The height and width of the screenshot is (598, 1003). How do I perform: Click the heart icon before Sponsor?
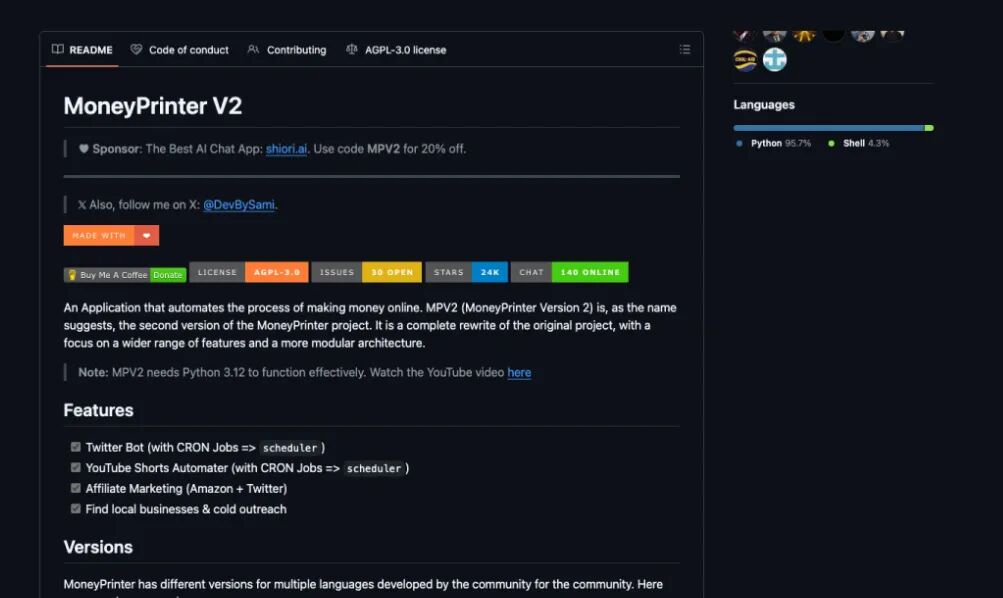(x=84, y=148)
